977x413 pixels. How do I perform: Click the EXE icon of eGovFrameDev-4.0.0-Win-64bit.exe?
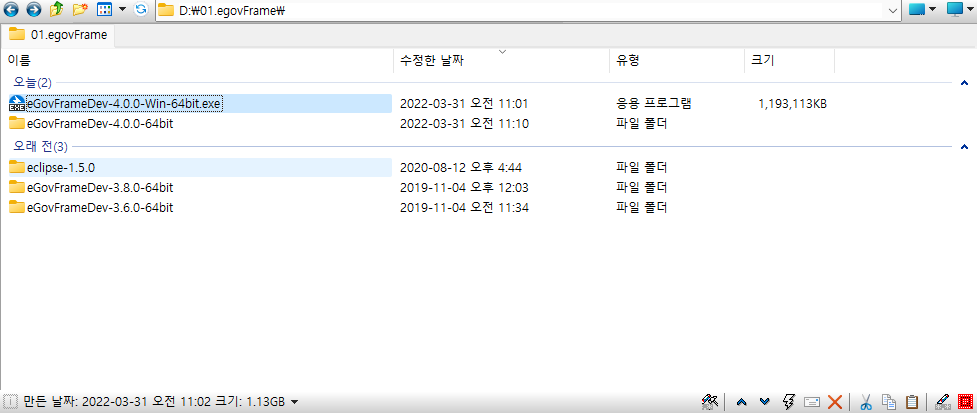click(17, 104)
